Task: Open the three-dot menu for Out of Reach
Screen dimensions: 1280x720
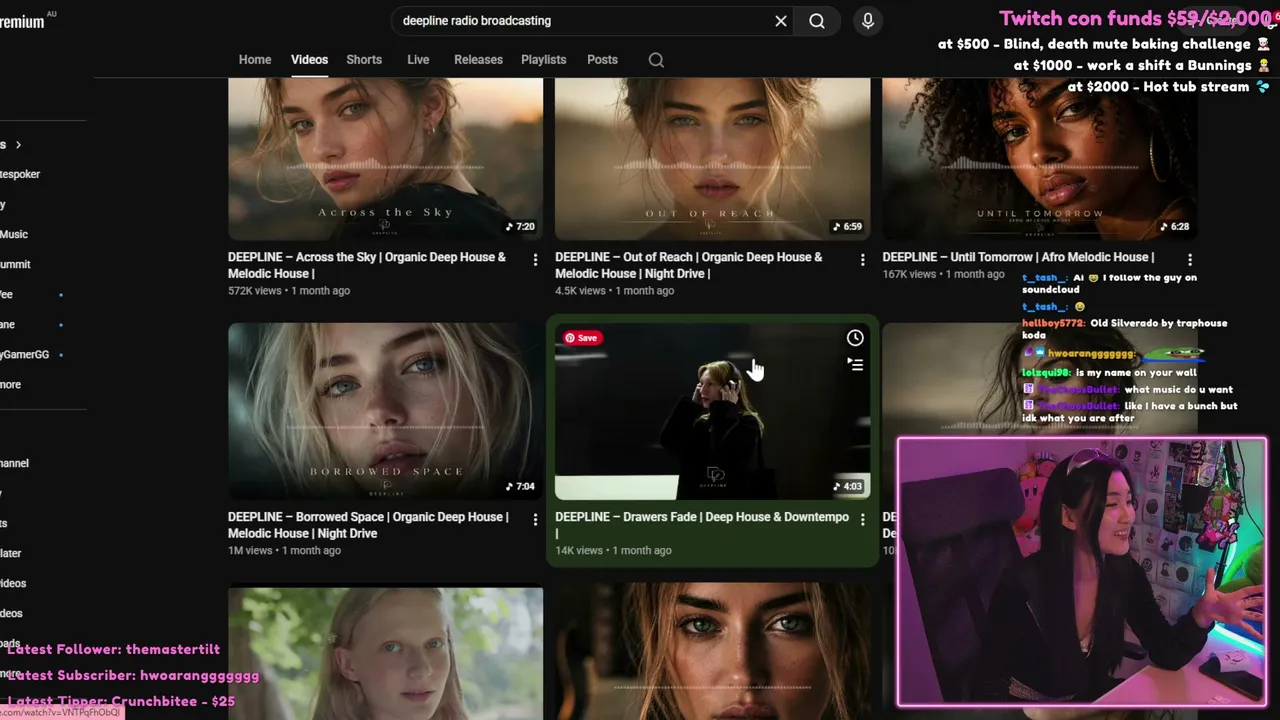Action: [x=862, y=260]
